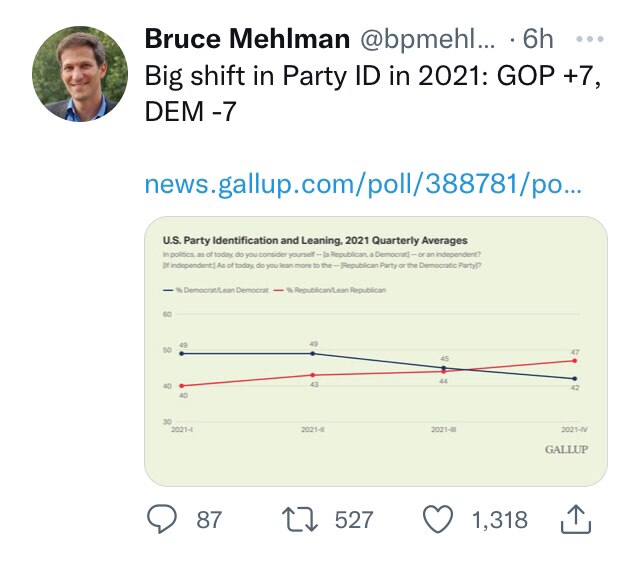Click the GALLUP logo in the chart
Image resolution: width=640 pixels, height=562 pixels.
click(566, 450)
